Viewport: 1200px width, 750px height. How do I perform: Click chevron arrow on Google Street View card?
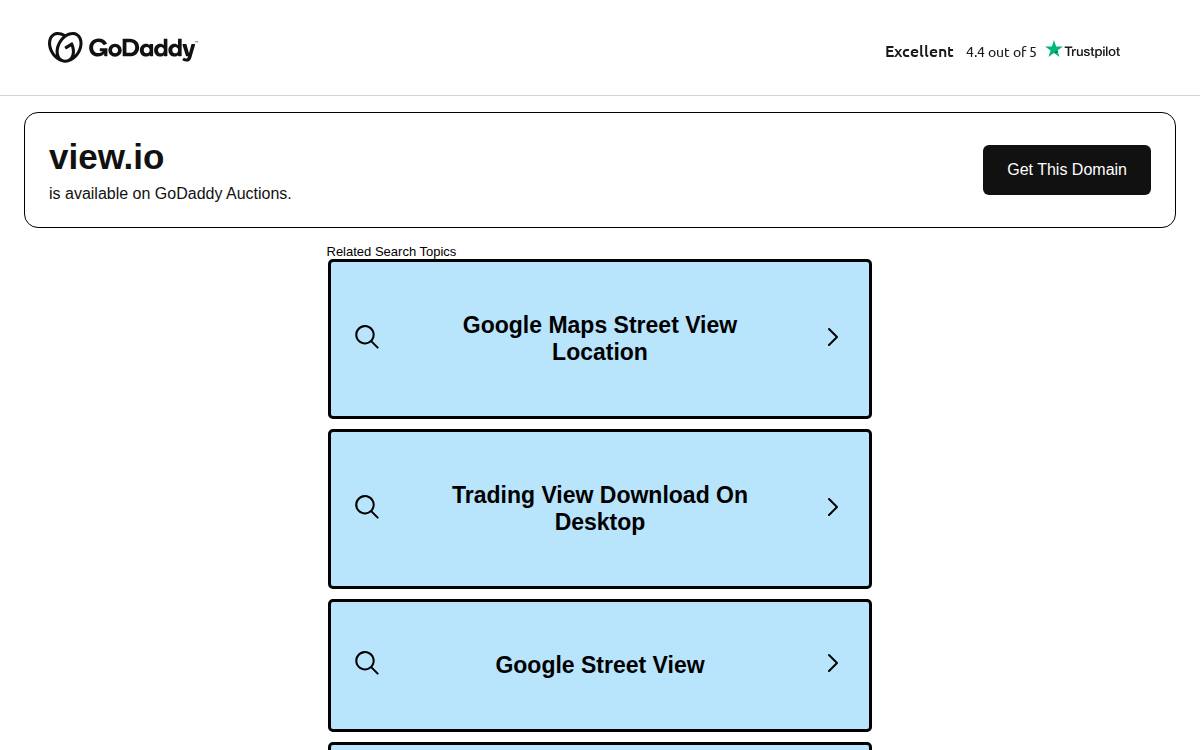pyautogui.click(x=832, y=663)
